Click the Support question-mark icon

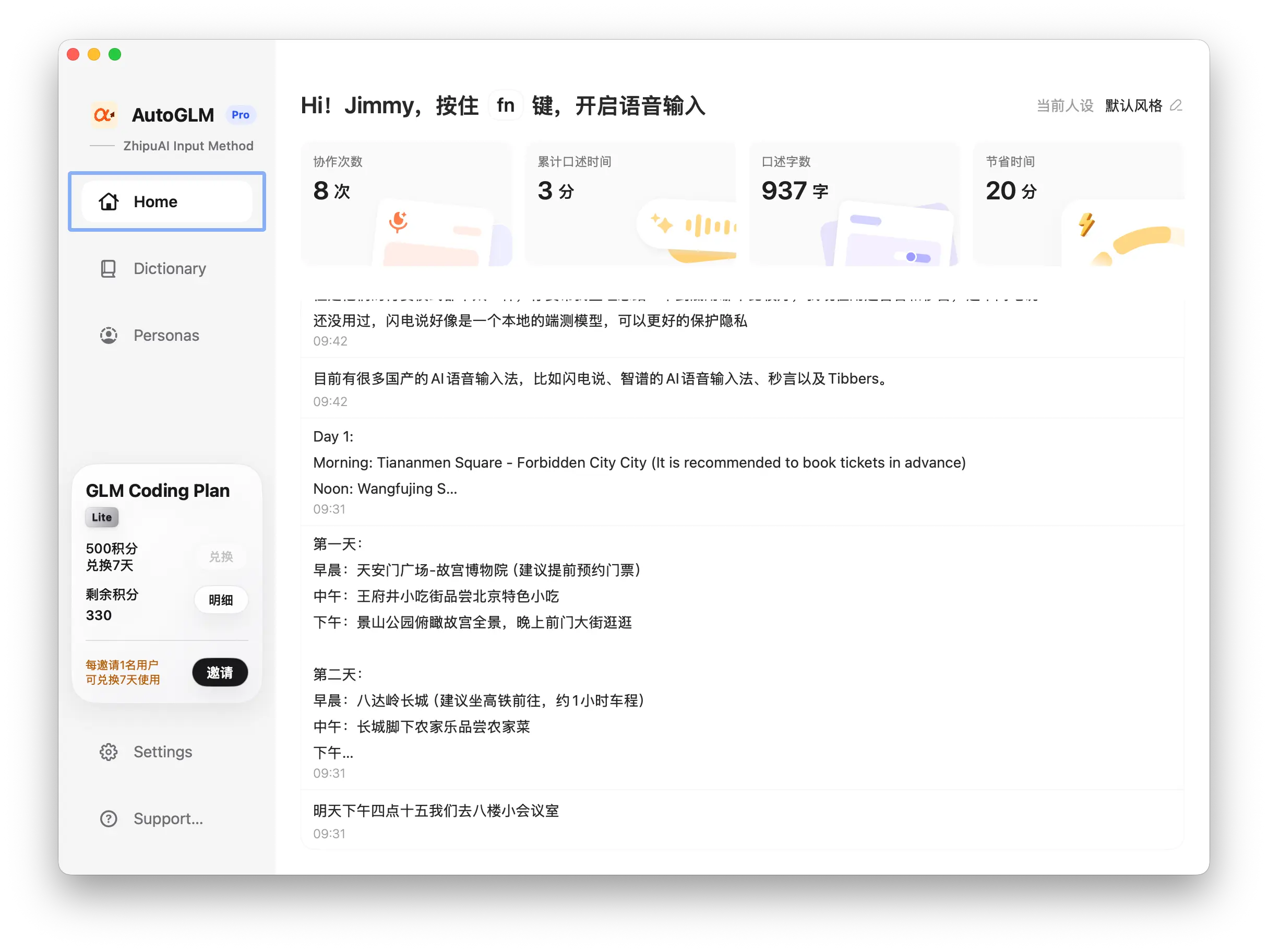[x=109, y=819]
